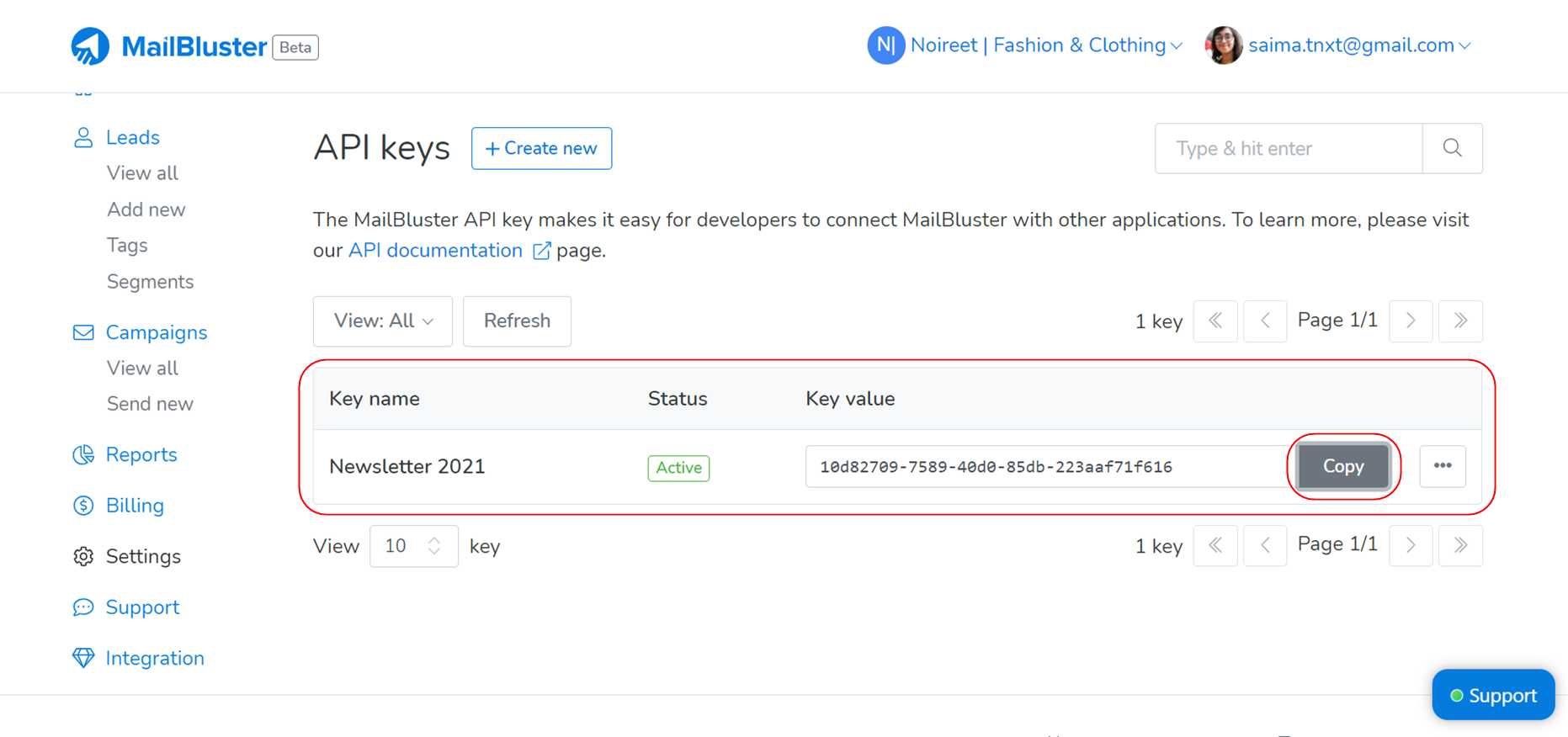Screen dimensions: 1568x737
Task: Click the Reports pie chart icon
Action: click(83, 454)
